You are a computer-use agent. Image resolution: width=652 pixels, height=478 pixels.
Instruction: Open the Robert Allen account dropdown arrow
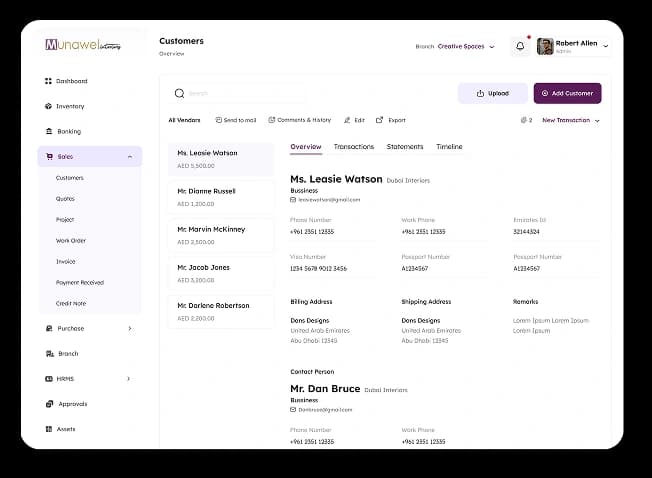pyautogui.click(x=605, y=46)
